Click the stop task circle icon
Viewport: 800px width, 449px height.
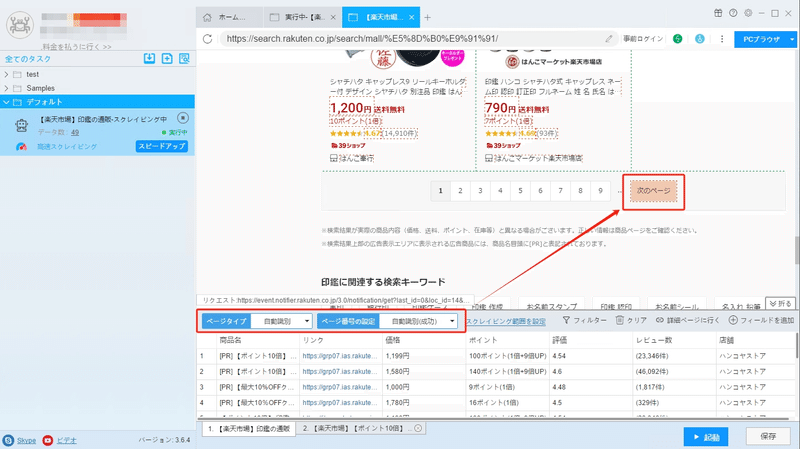coord(183,118)
